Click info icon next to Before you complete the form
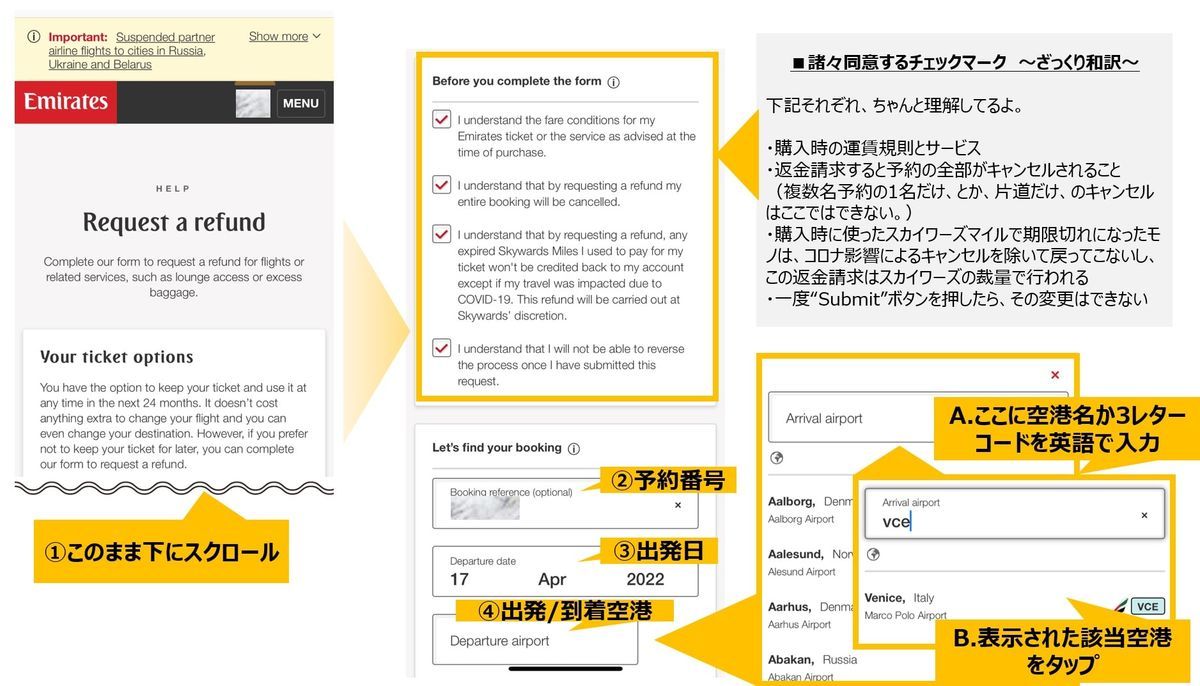This screenshot has height=686, width=1200. pos(614,82)
